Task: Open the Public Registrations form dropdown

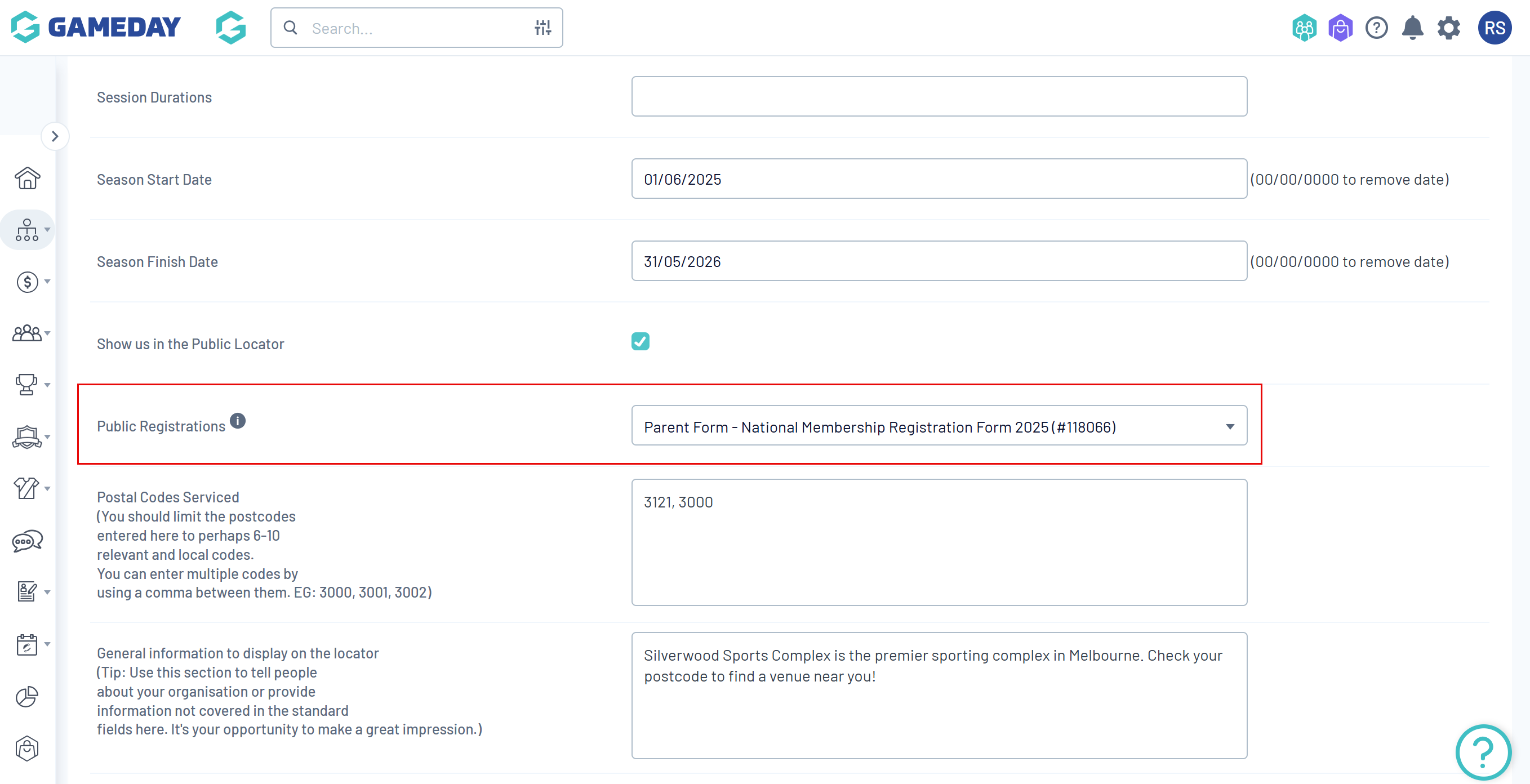Action: coord(939,426)
